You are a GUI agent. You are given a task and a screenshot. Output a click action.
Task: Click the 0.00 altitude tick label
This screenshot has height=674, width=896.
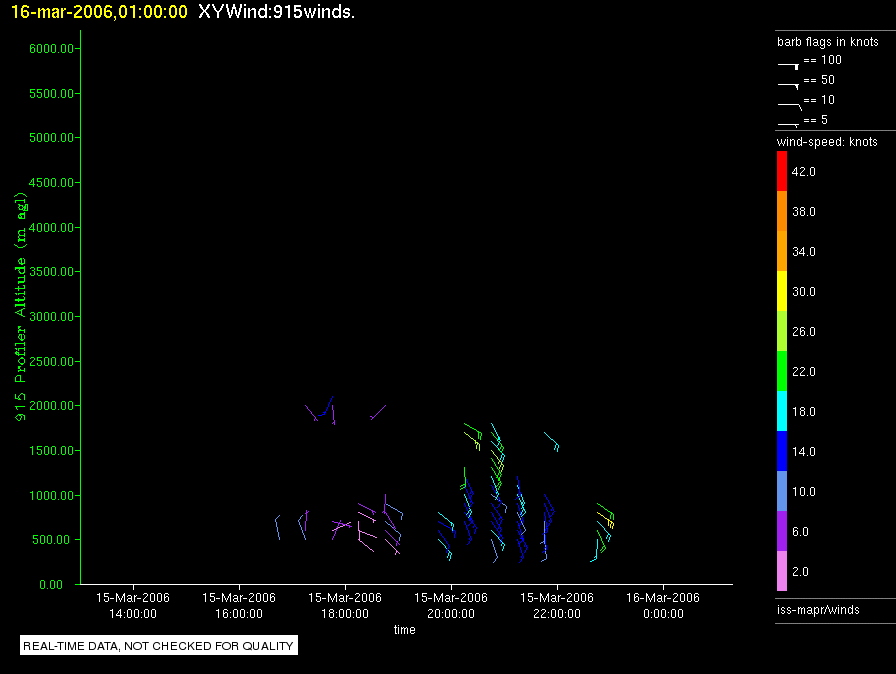pyautogui.click(x=51, y=584)
